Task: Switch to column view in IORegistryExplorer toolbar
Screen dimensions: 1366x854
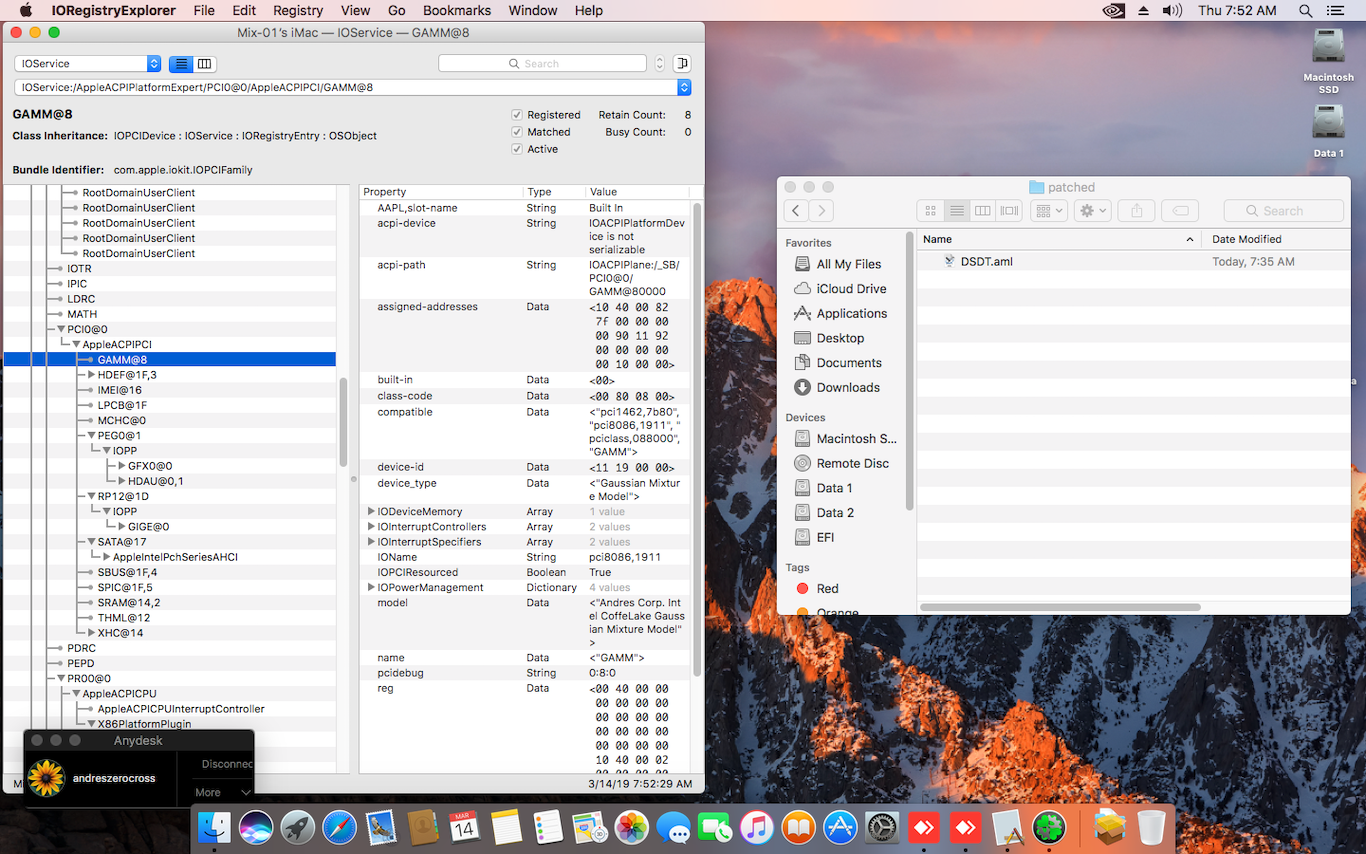Action: (x=205, y=64)
